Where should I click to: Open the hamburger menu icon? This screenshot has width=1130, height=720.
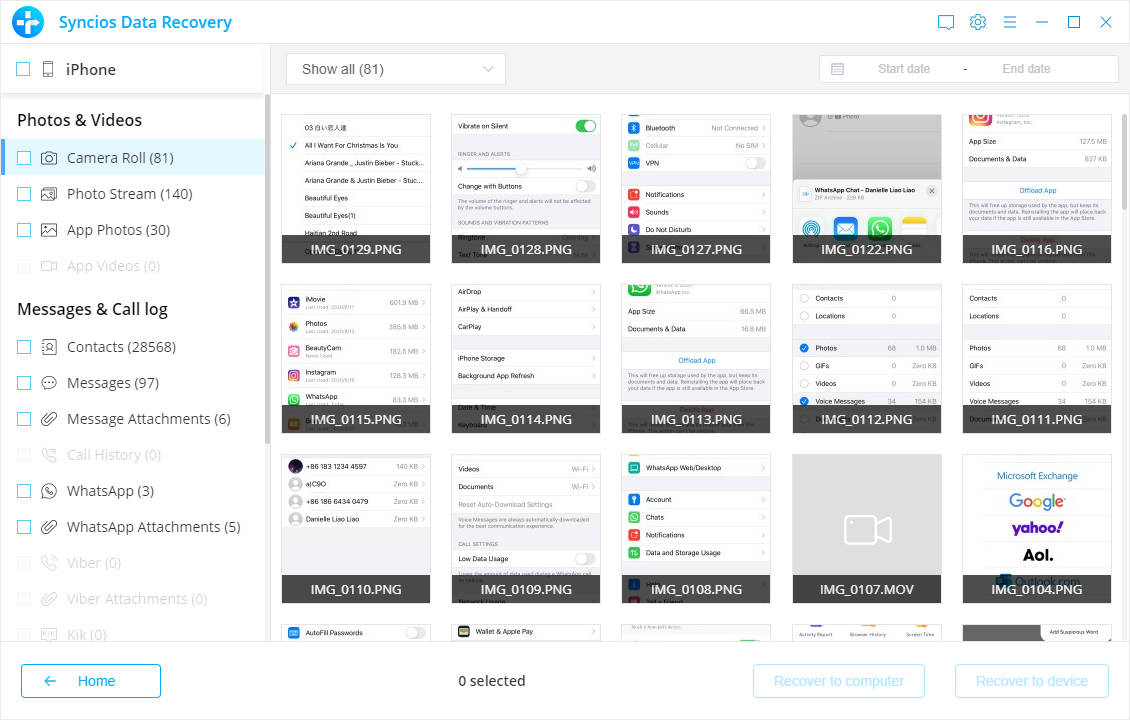[1010, 22]
